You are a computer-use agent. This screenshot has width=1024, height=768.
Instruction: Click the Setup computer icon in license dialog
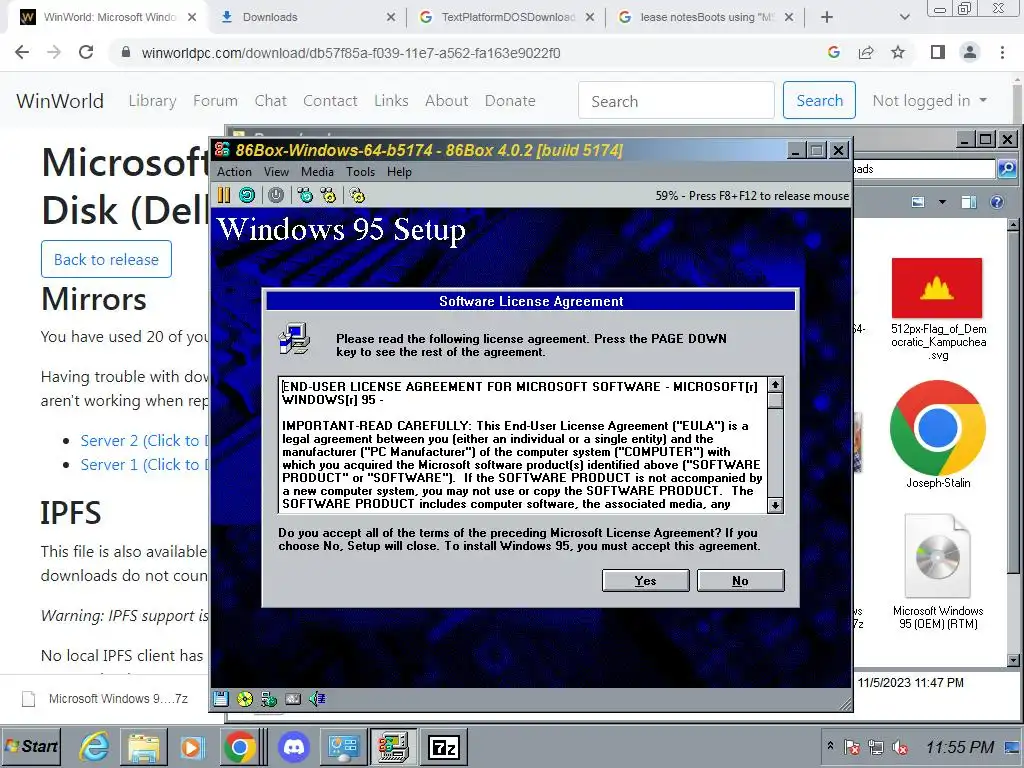pos(295,338)
